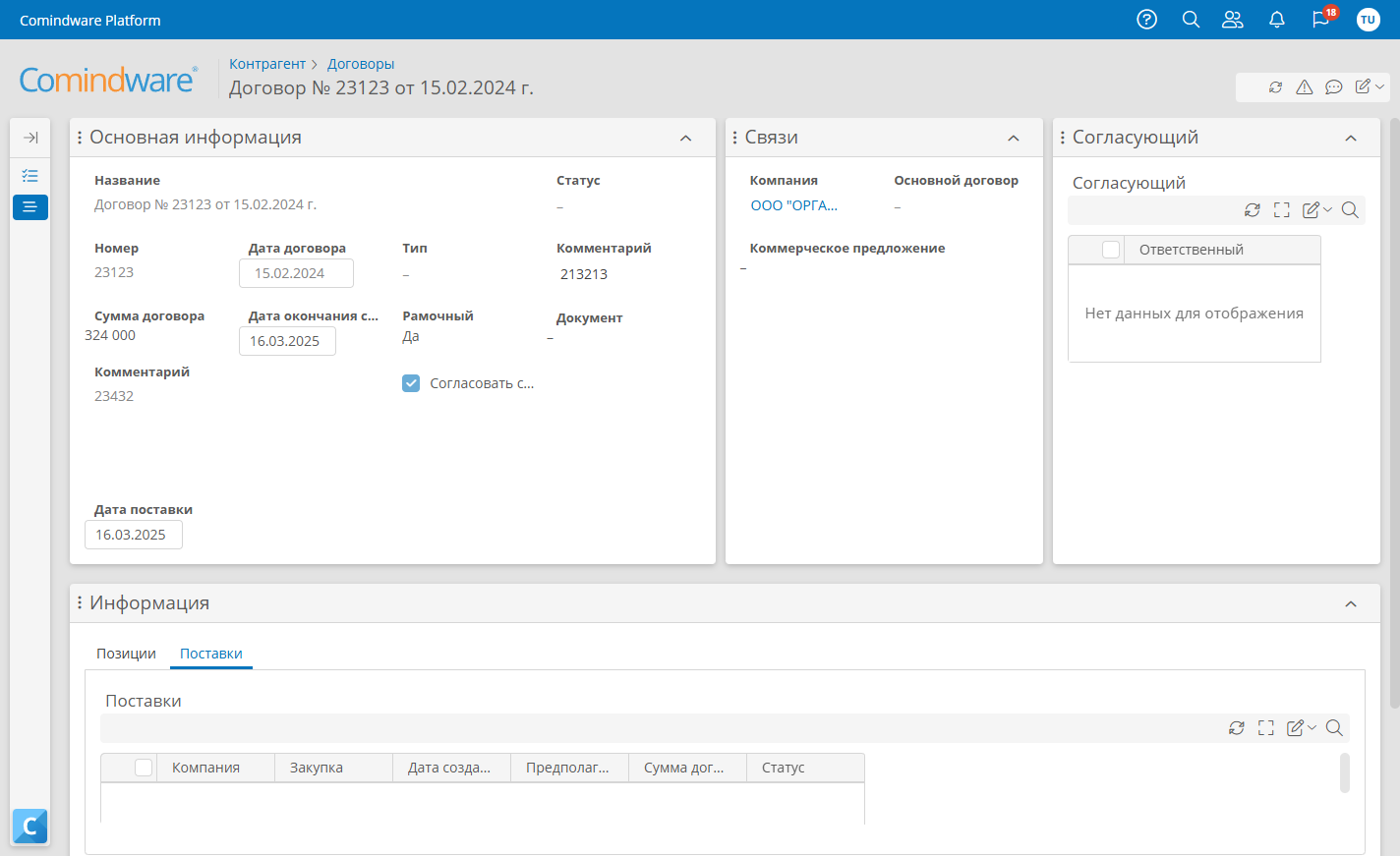Viewport: 1400px width, 856px height.
Task: Open Информация panel drag handle menu
Action: [80, 603]
